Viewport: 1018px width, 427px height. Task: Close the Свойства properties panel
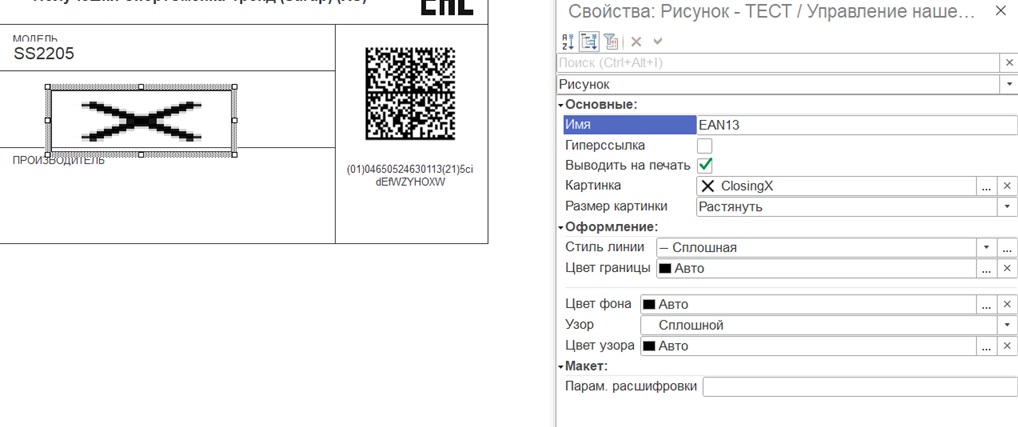click(x=1000, y=11)
